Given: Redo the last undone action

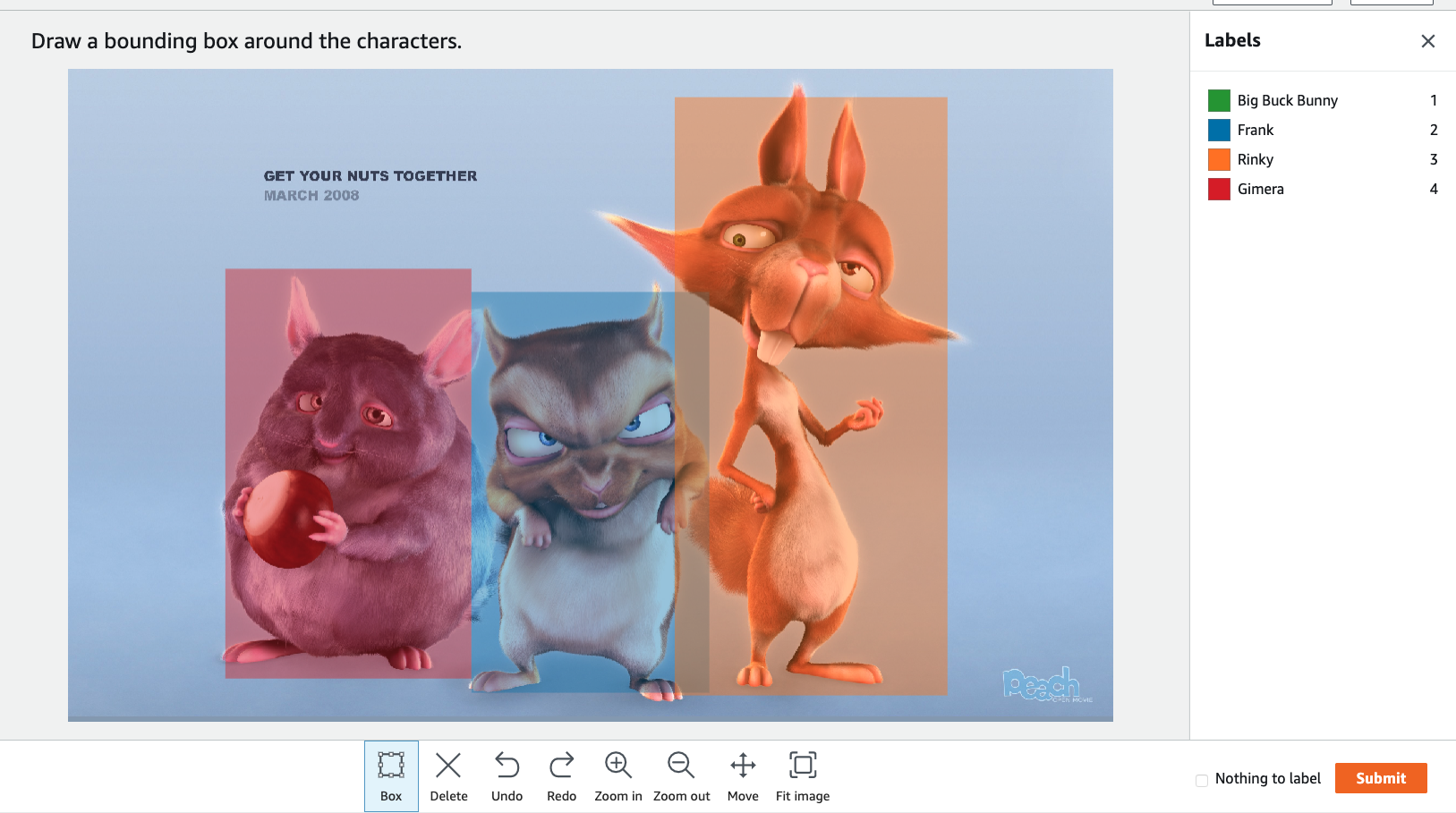Looking at the screenshot, I should click(561, 775).
